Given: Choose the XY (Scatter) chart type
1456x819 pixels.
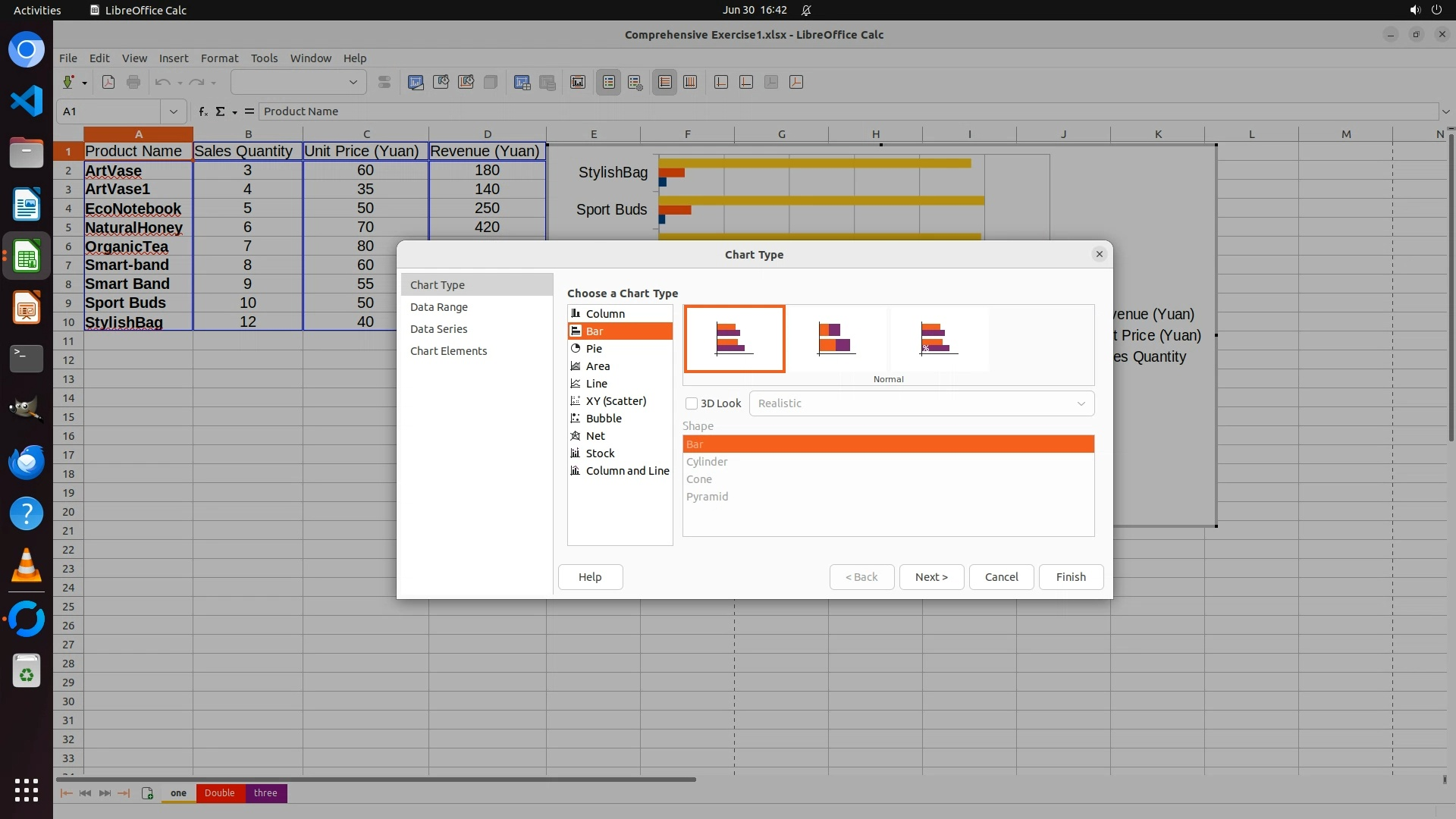Looking at the screenshot, I should pos(616,401).
